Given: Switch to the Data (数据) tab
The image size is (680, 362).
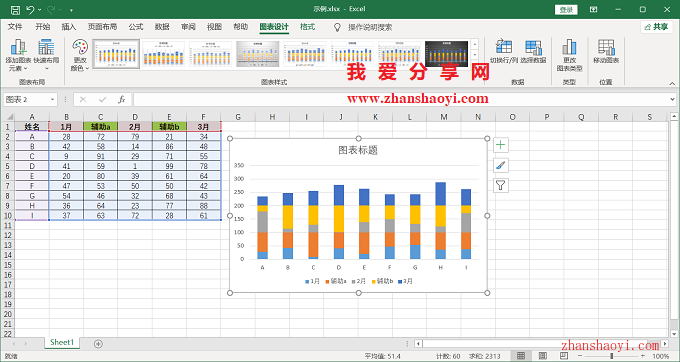Looking at the screenshot, I should (x=162, y=27).
